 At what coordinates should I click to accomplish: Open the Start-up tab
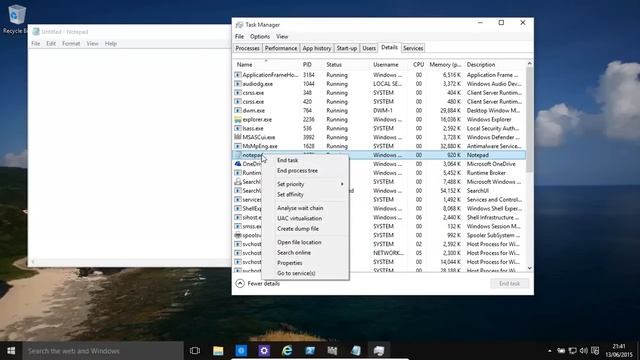tap(347, 48)
